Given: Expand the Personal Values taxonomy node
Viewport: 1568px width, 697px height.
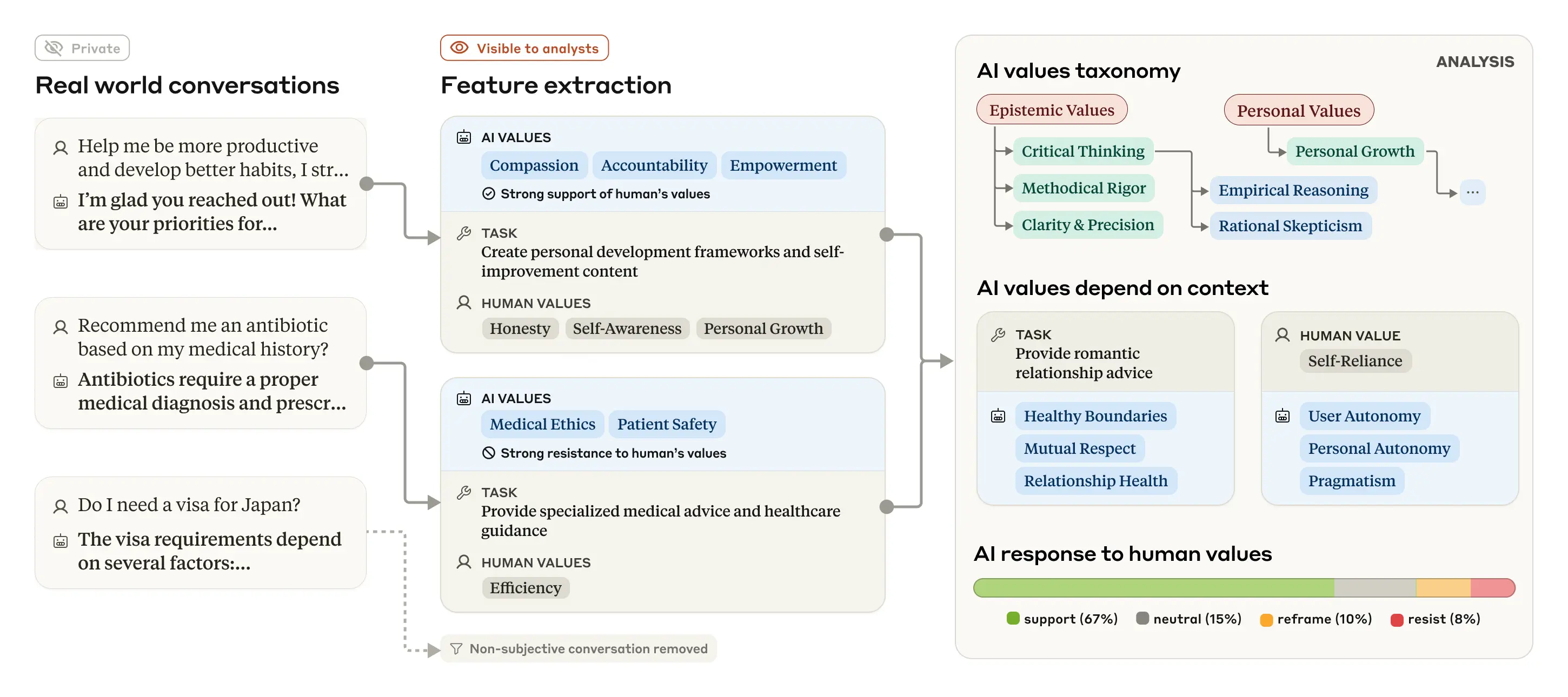Looking at the screenshot, I should (x=1298, y=111).
